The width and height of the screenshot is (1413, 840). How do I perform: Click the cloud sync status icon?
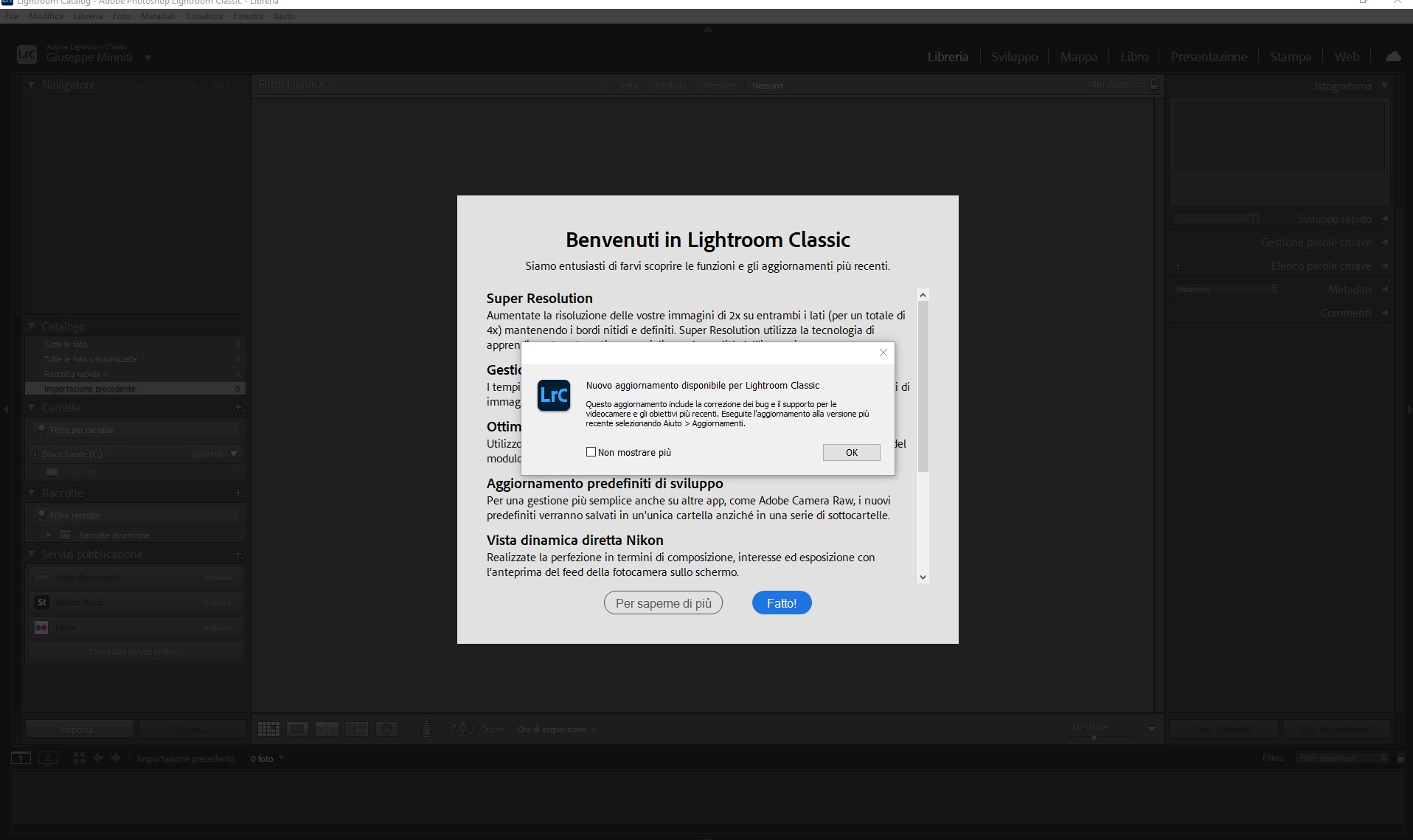tap(1393, 56)
